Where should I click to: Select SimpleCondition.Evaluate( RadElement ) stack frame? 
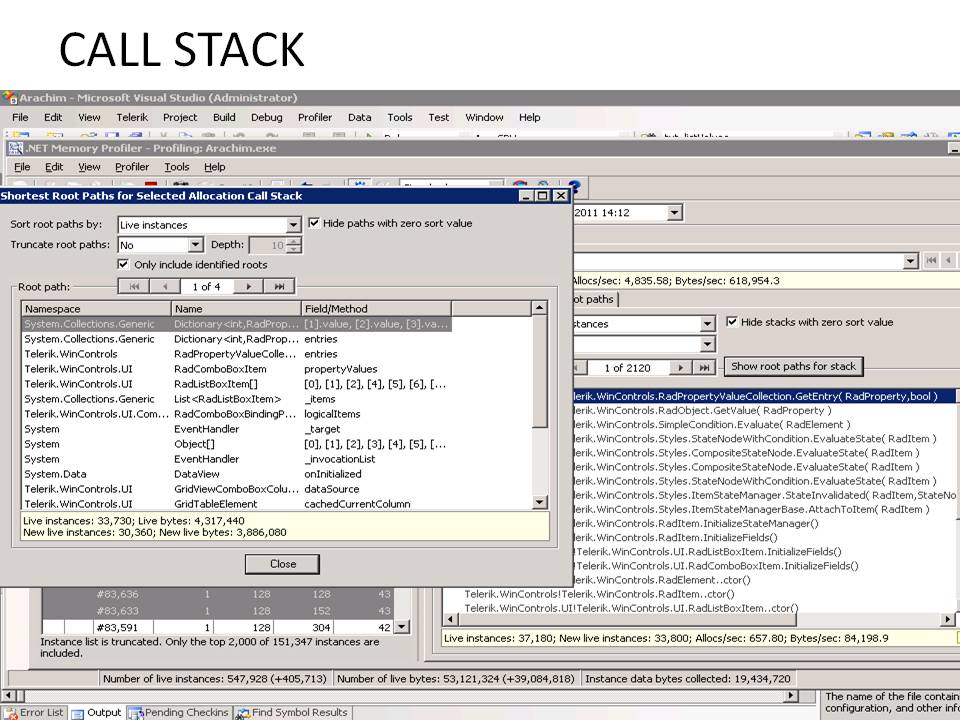click(x=711, y=425)
